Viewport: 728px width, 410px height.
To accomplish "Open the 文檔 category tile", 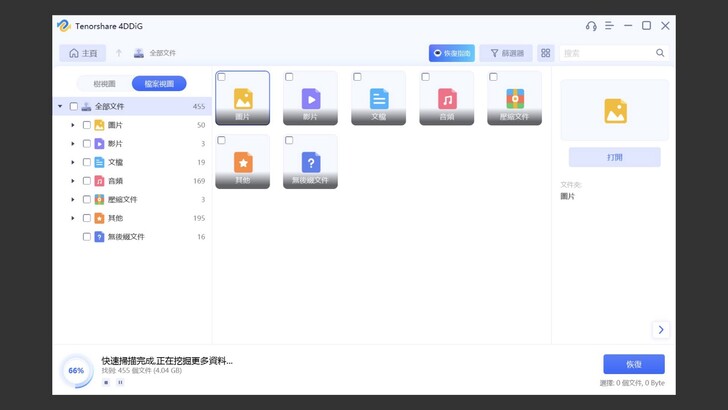I will pyautogui.click(x=378, y=98).
